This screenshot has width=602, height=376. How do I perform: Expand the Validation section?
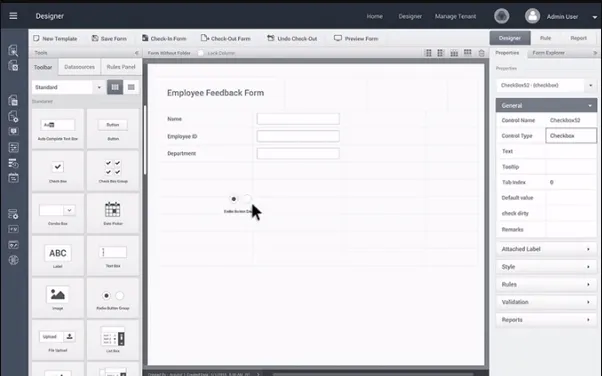click(x=546, y=302)
